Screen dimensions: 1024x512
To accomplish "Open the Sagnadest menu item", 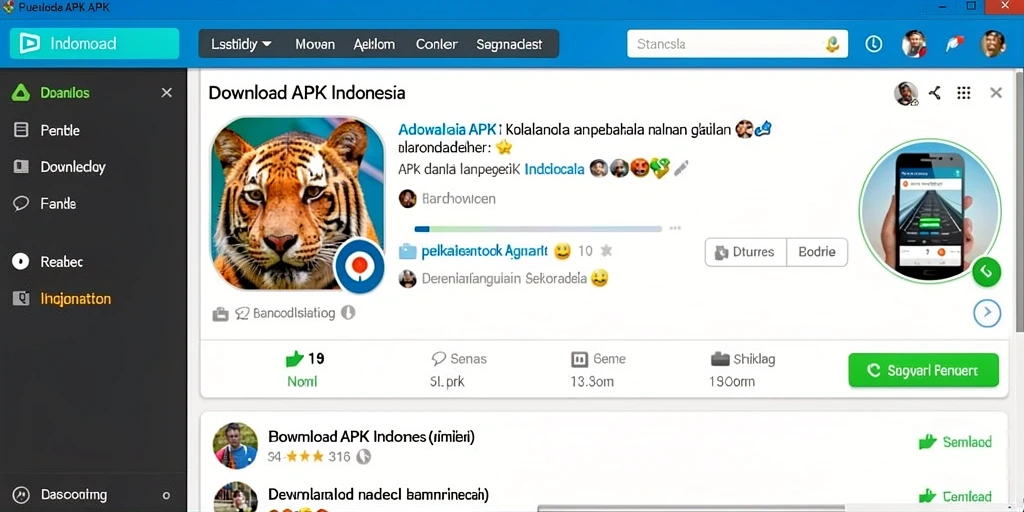I will [509, 44].
